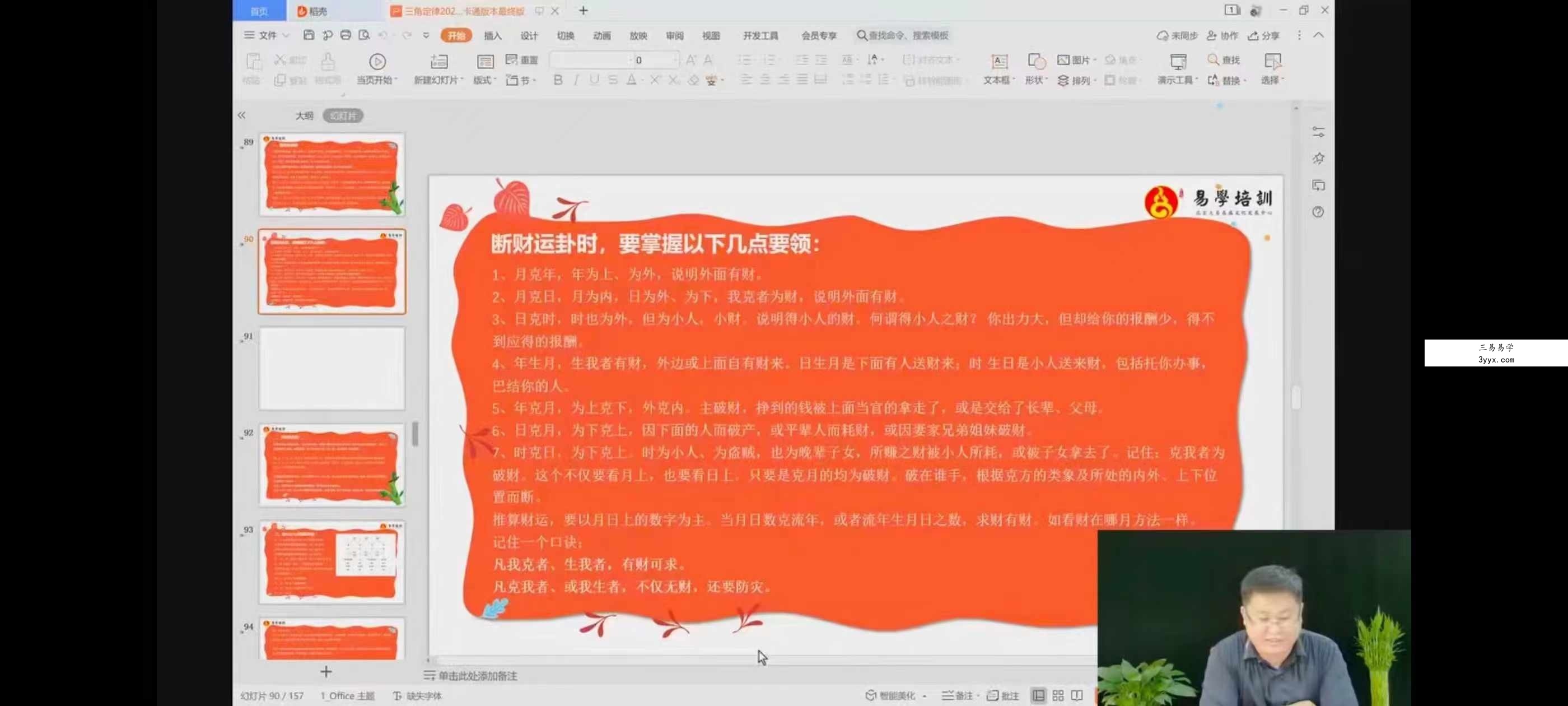Click the Share (分享) button

tap(1264, 35)
